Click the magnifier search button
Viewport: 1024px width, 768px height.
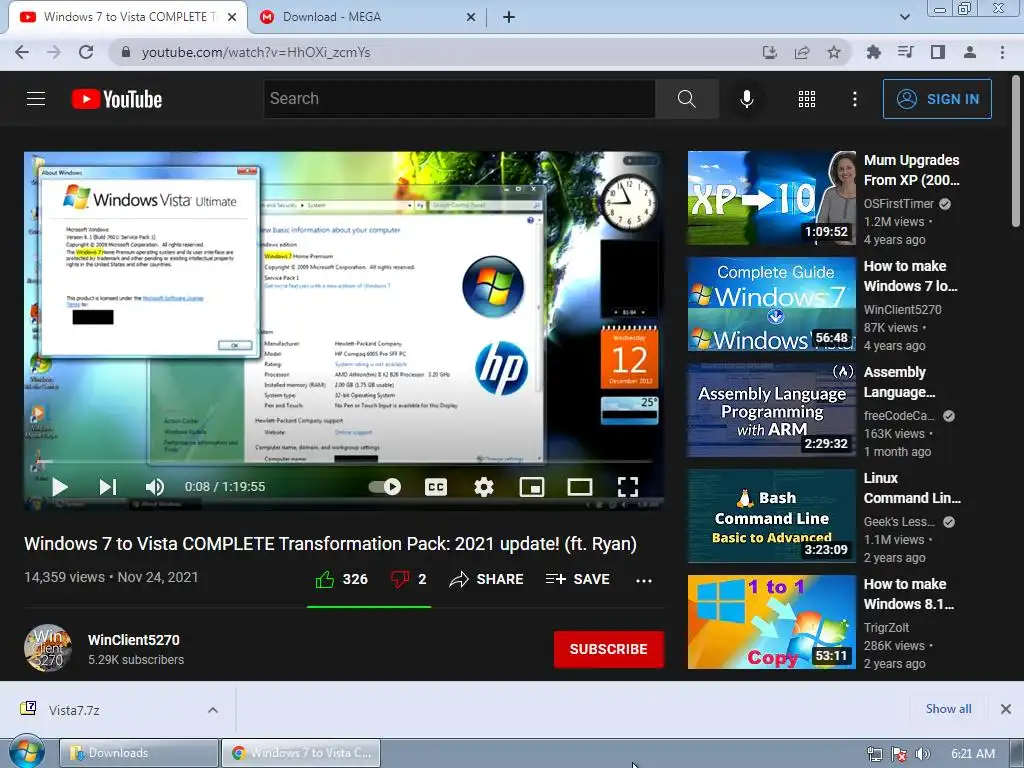coord(686,99)
